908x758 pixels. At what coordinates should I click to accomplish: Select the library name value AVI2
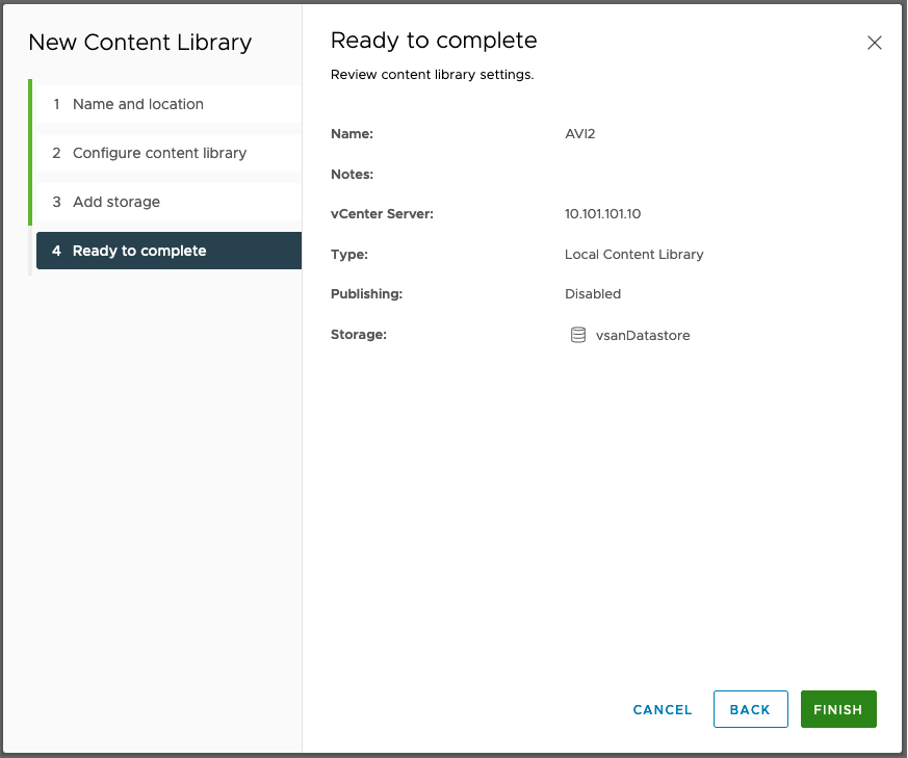pyautogui.click(x=580, y=133)
